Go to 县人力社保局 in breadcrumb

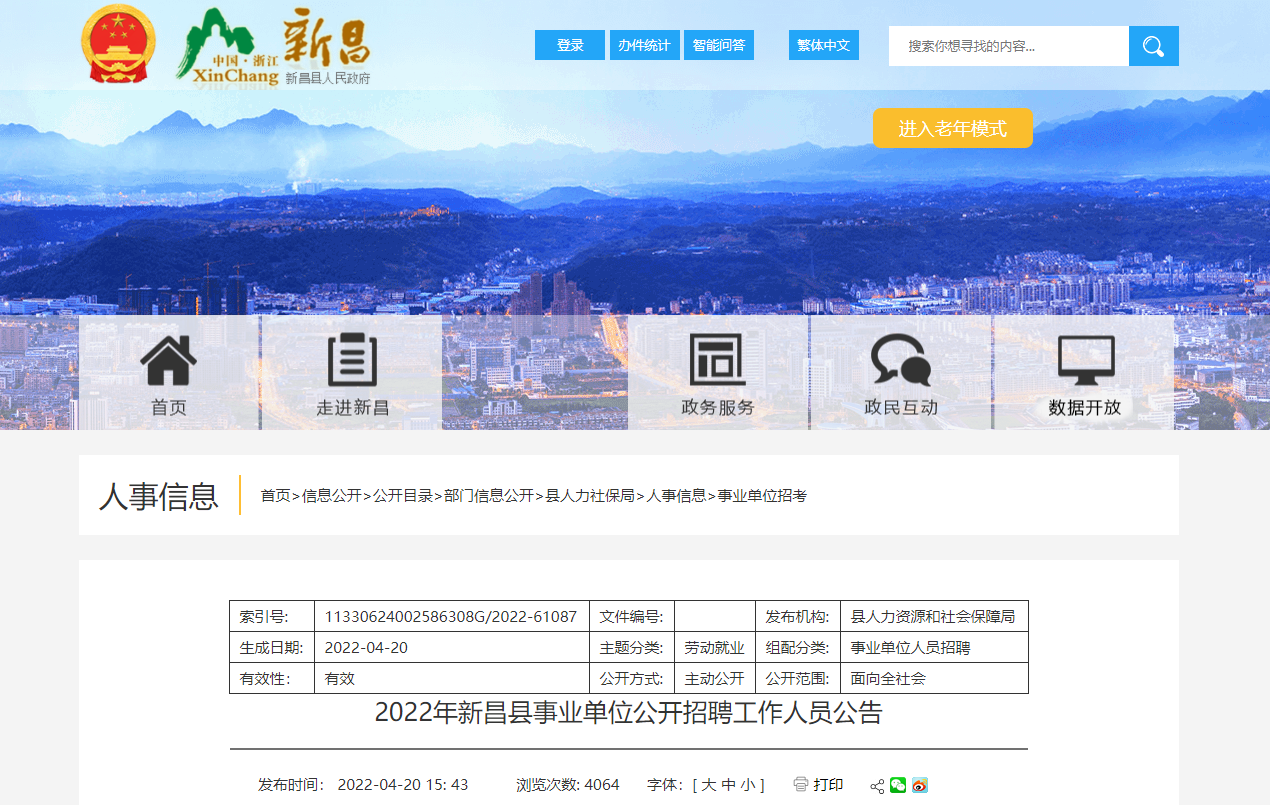coord(590,495)
